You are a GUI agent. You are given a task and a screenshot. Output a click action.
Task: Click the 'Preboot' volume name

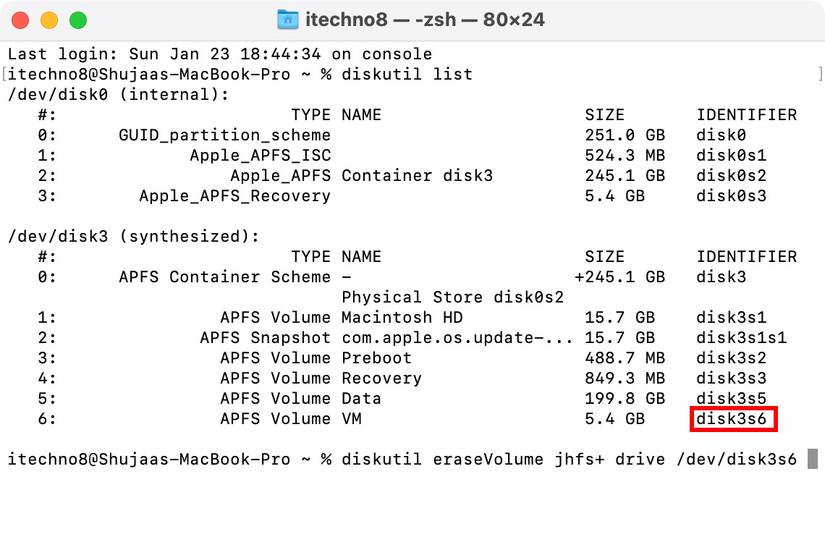click(x=376, y=358)
